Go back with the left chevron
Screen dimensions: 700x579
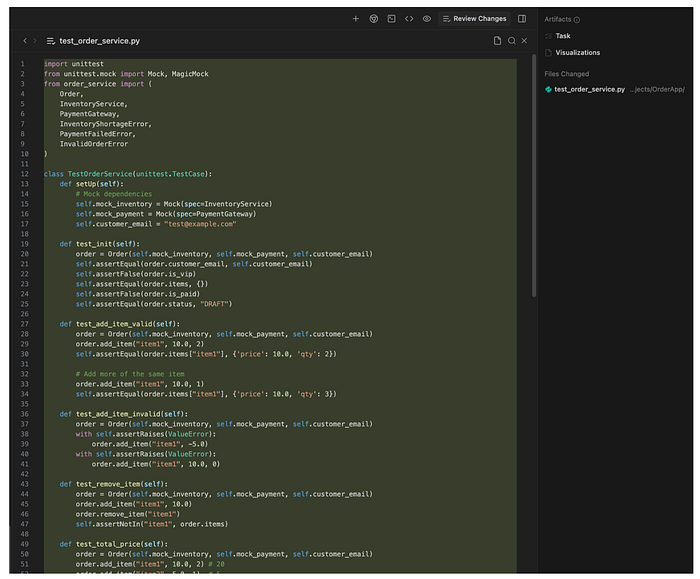(x=25, y=41)
